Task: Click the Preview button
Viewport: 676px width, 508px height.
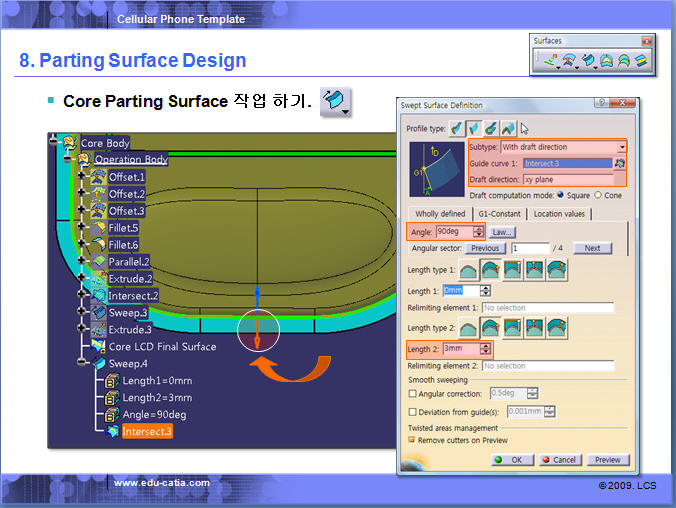Action: pyautogui.click(x=607, y=460)
